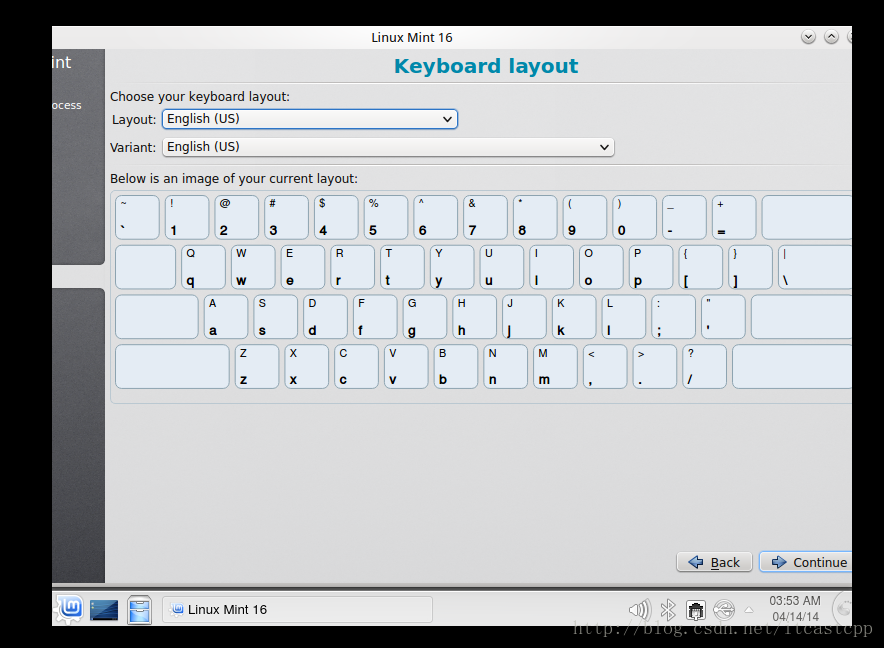Click the volume speaker tray icon

[639, 610]
